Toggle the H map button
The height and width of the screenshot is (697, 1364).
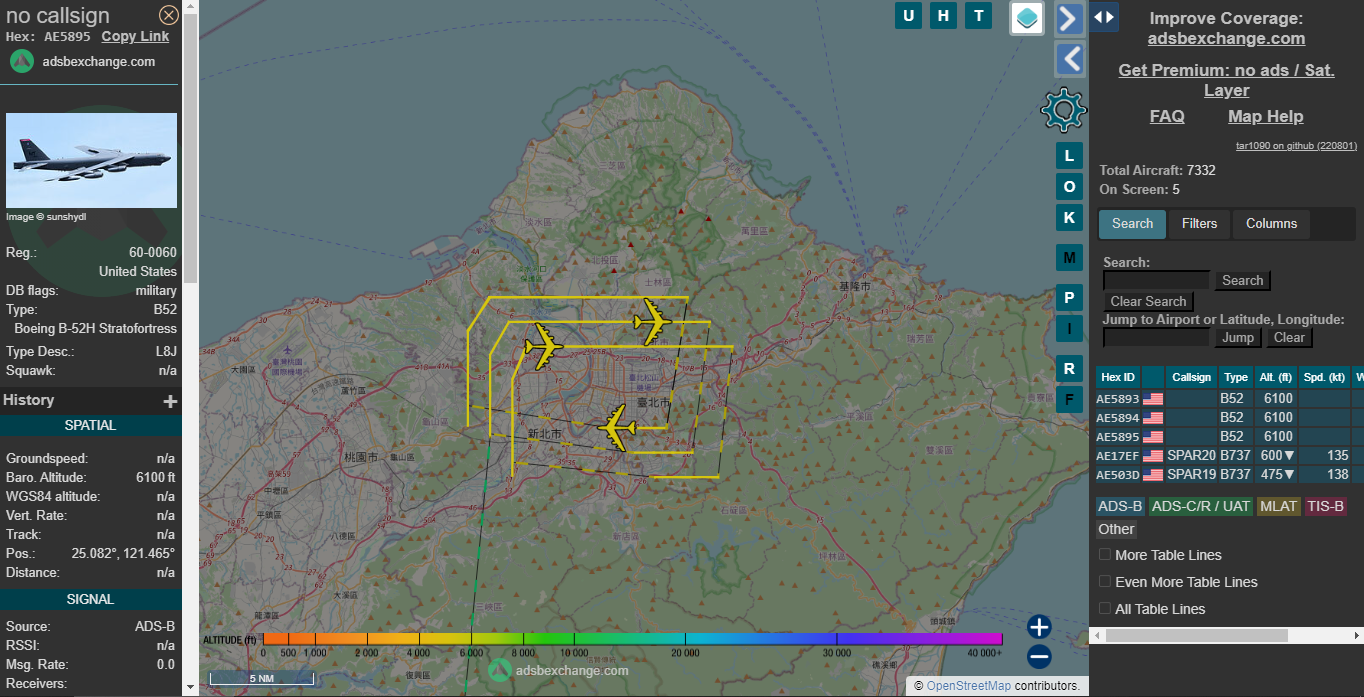click(x=943, y=15)
